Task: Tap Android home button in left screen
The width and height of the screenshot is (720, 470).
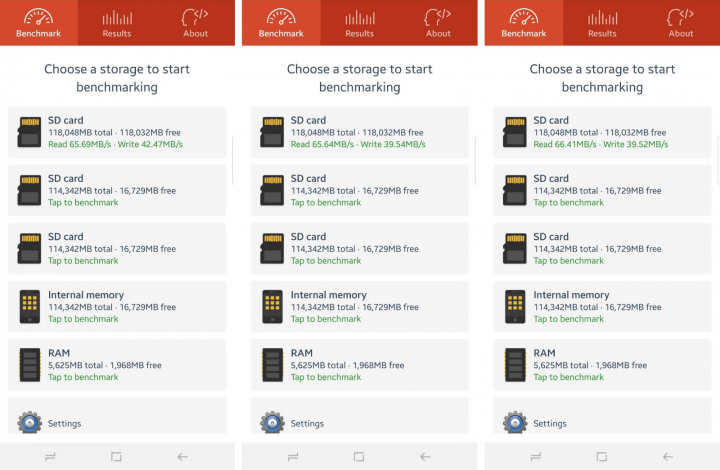Action: 116,457
